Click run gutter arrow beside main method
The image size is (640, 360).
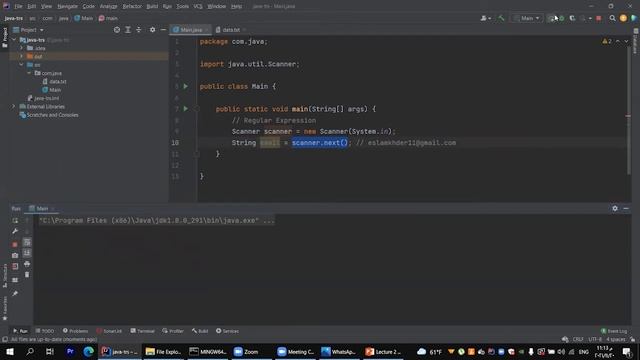click(186, 109)
